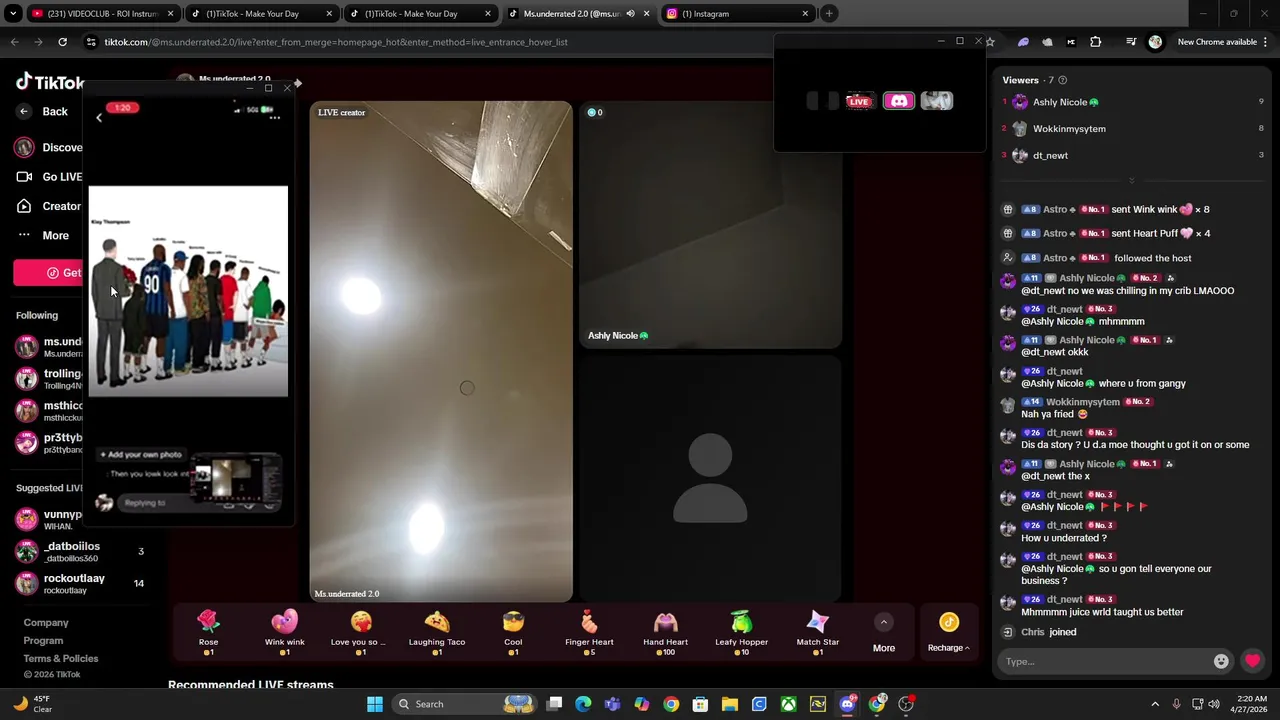Click the Go LIVE camera icon
The image size is (1280, 720).
24,177
